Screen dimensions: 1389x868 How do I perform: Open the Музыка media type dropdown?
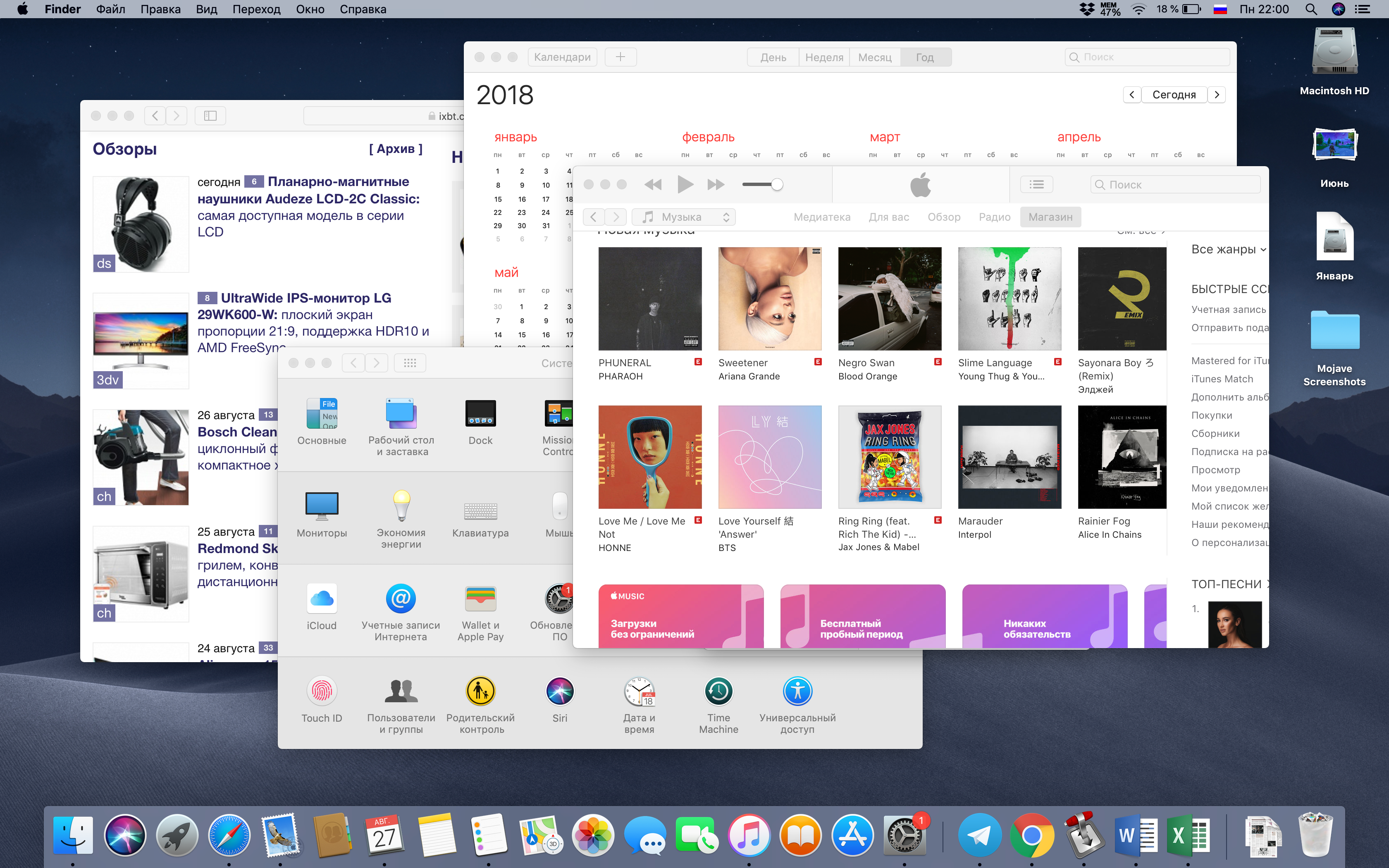coord(684,217)
